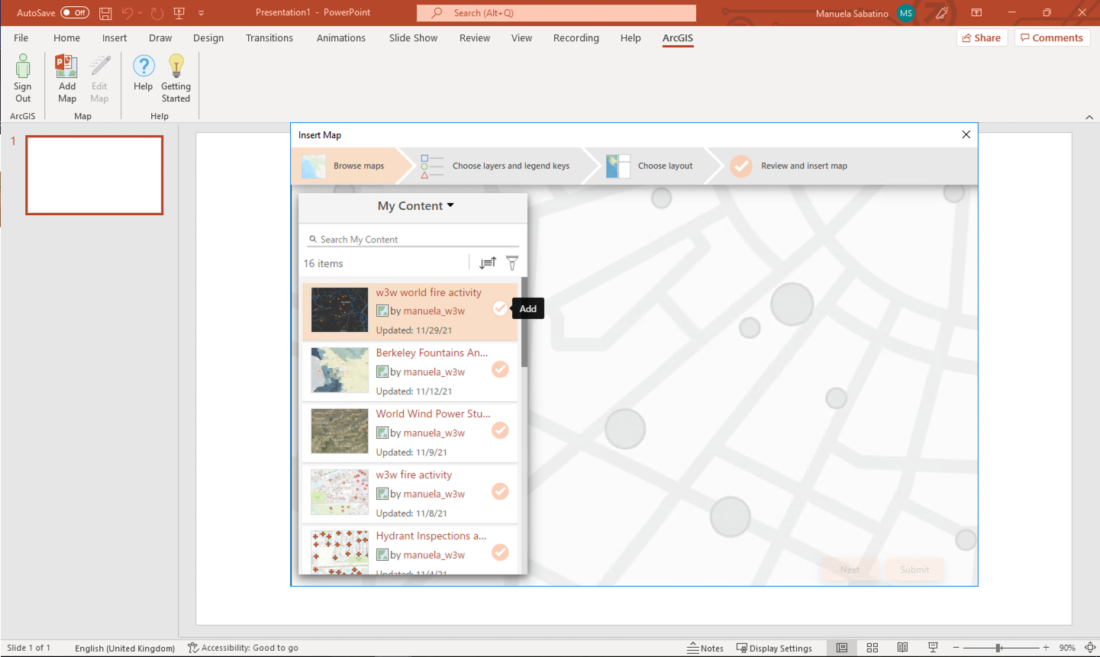Open Display Settings in status bar
Screen dimensions: 1100x657
pyautogui.click(x=774, y=647)
